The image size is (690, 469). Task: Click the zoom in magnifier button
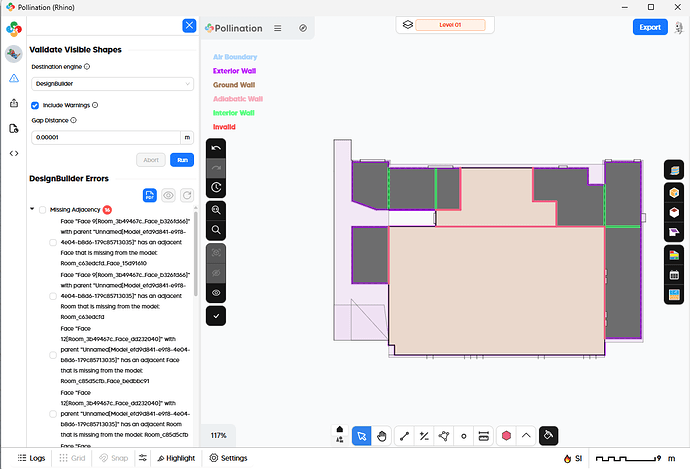tap(216, 210)
